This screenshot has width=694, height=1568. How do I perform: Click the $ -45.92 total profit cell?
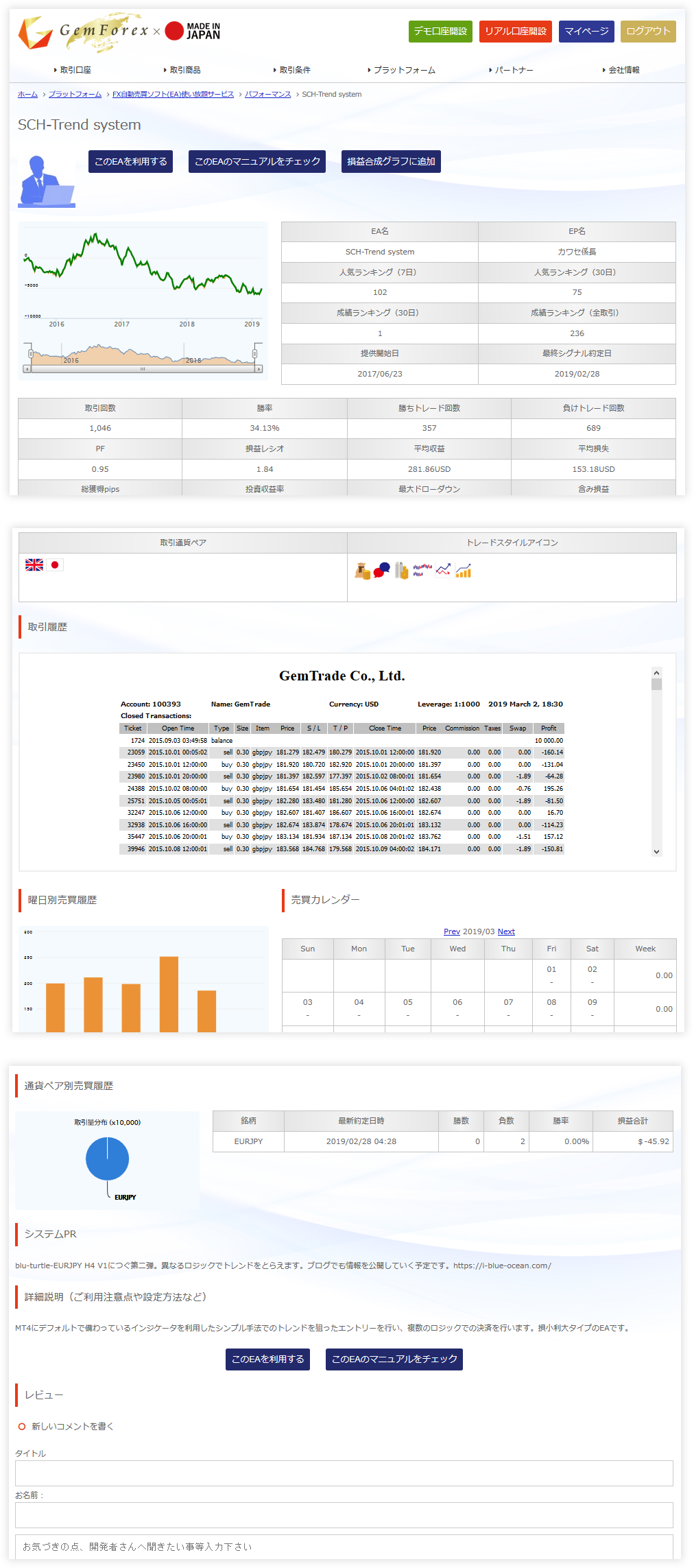633,1141
